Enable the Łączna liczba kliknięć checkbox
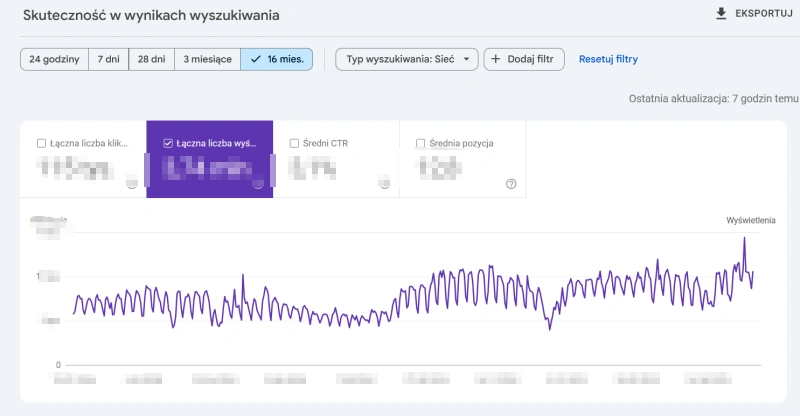Viewport: 800px width, 416px height. [41, 143]
